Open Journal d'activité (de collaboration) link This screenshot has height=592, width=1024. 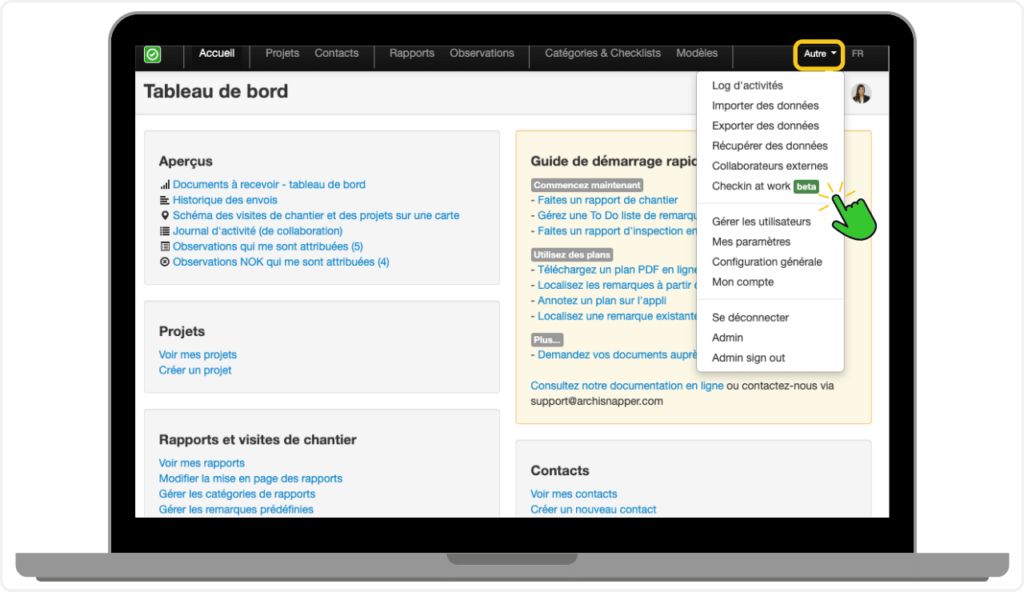coord(257,231)
